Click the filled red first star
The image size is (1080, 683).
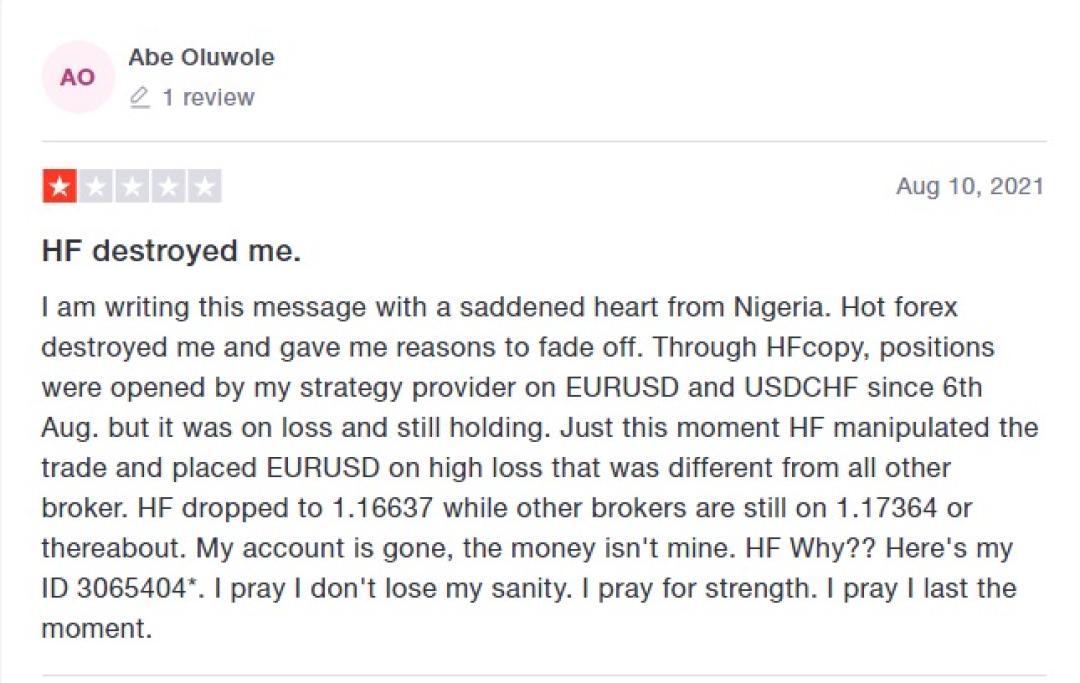pos(57,187)
